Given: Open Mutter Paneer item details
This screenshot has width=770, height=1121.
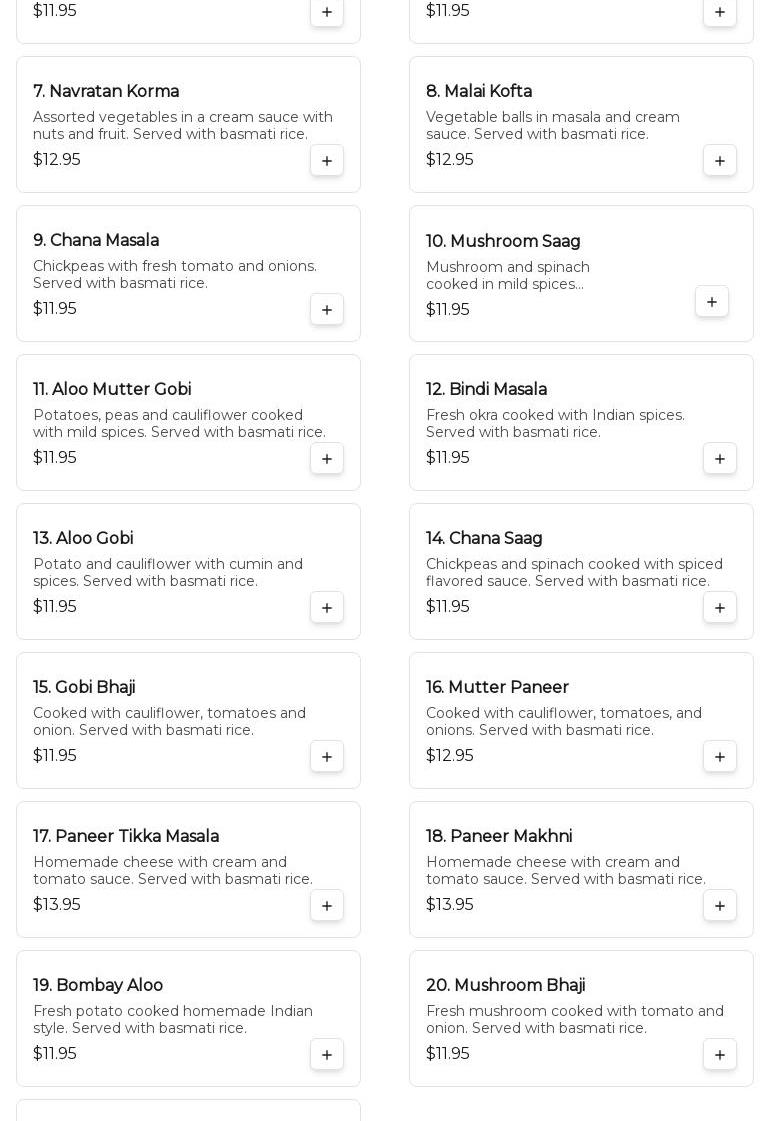Looking at the screenshot, I should [497, 687].
